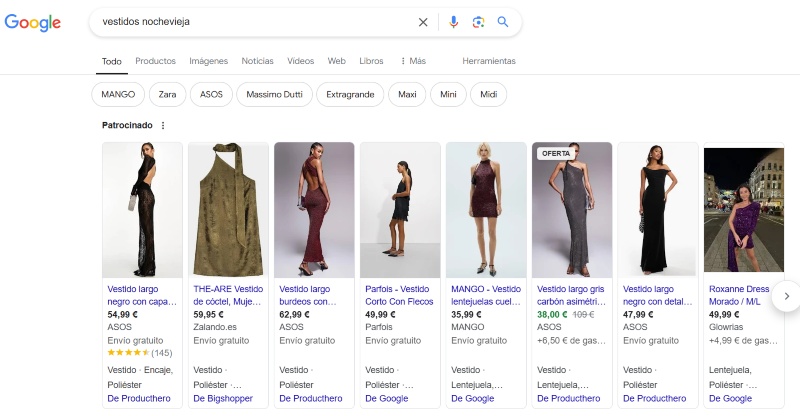Viewport: 800px width, 416px height.
Task: Open 'Roxanne Dress Morado / M/L' link
Action: tap(739, 295)
